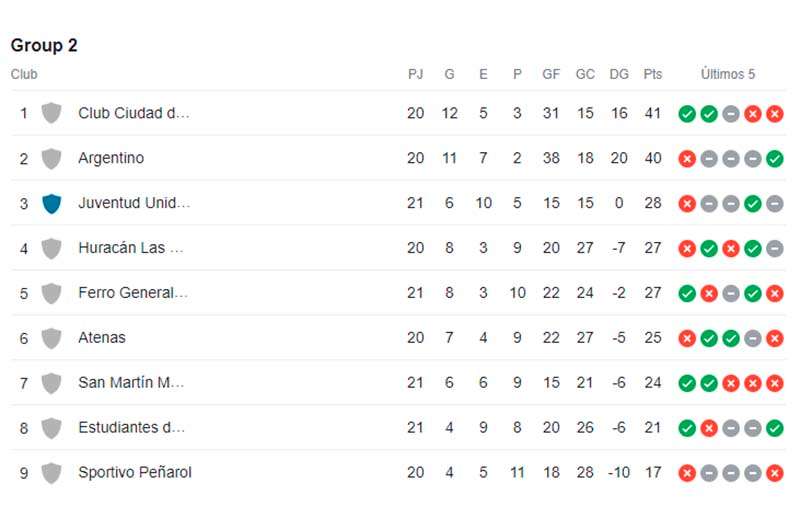Click Argentino's most recent green win icon

[x=774, y=159]
